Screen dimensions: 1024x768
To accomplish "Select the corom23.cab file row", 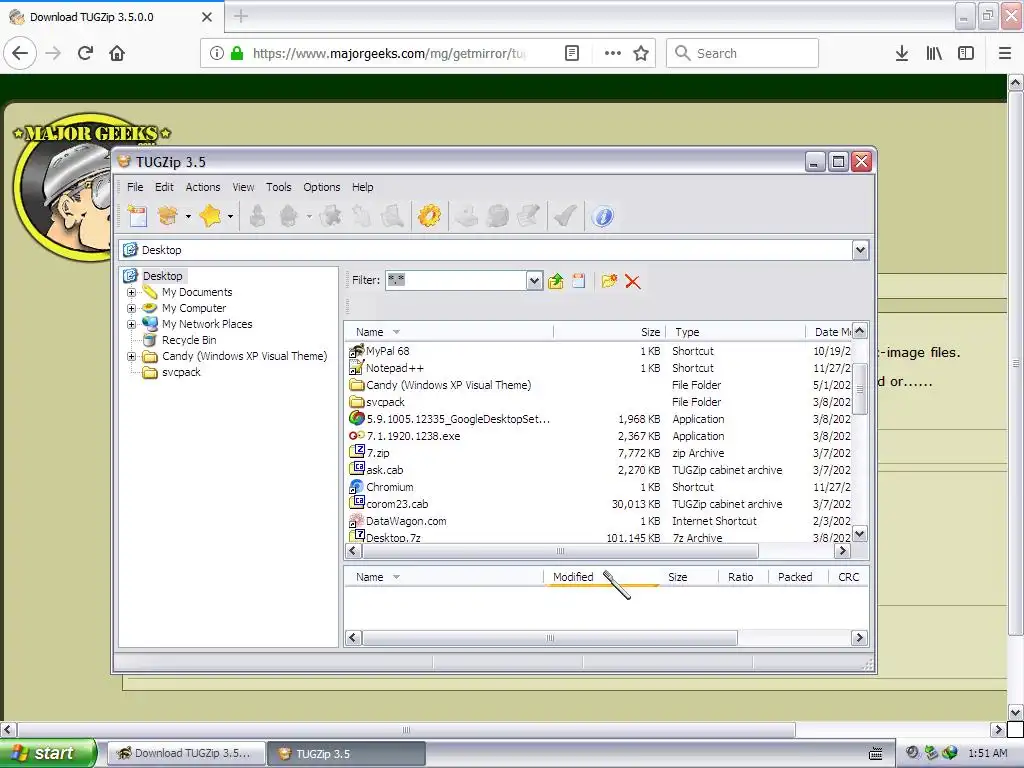I will 599,504.
